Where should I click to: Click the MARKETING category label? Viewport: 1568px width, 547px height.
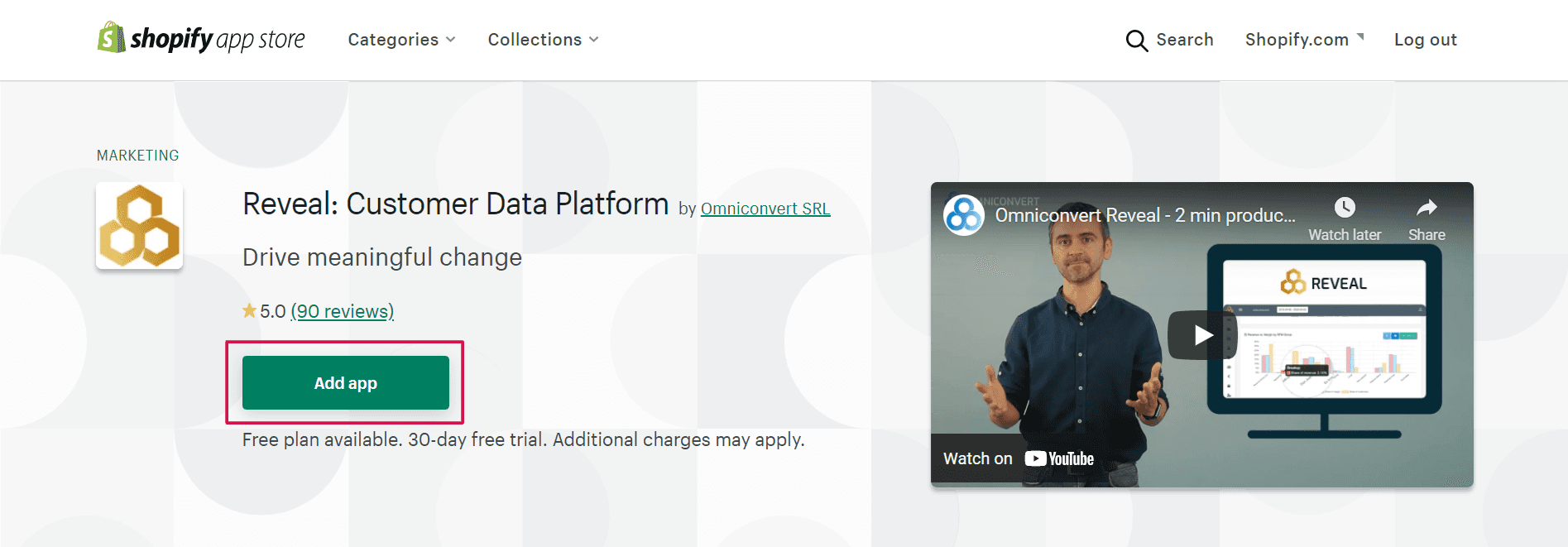pyautogui.click(x=137, y=156)
